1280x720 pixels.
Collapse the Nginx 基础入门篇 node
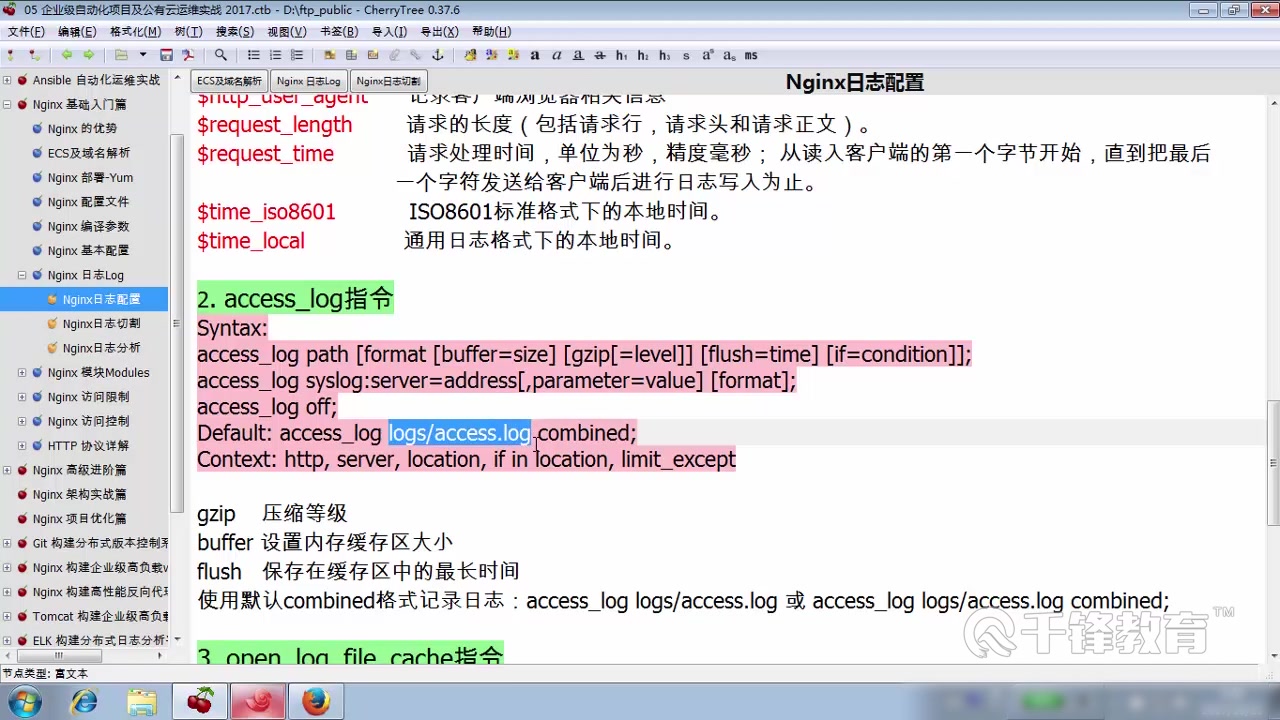(x=7, y=104)
